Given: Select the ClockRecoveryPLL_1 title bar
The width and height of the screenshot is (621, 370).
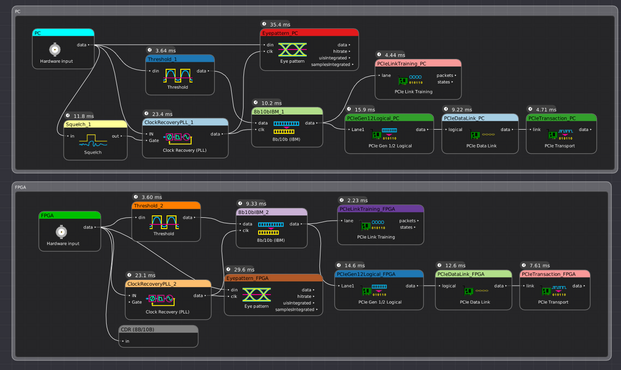Looking at the screenshot, I should [x=185, y=122].
